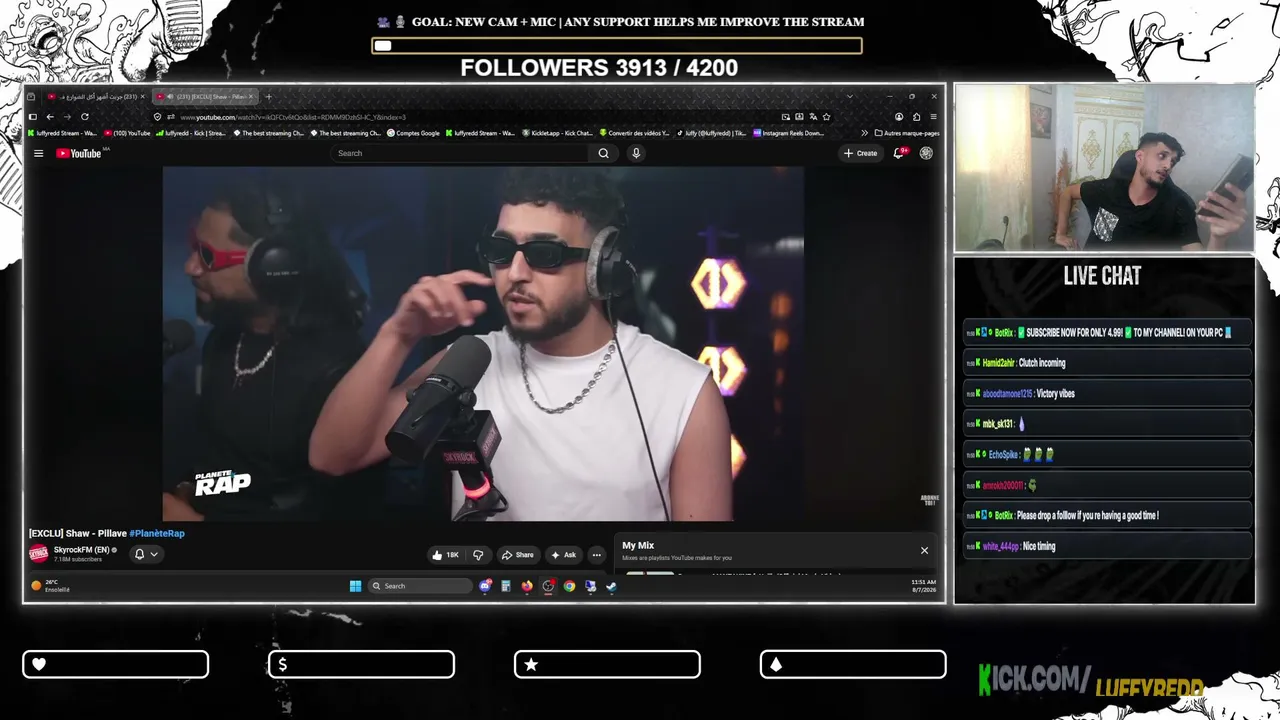1280x720 pixels.
Task: Click the Windows taskbar Search box
Action: tap(420, 586)
